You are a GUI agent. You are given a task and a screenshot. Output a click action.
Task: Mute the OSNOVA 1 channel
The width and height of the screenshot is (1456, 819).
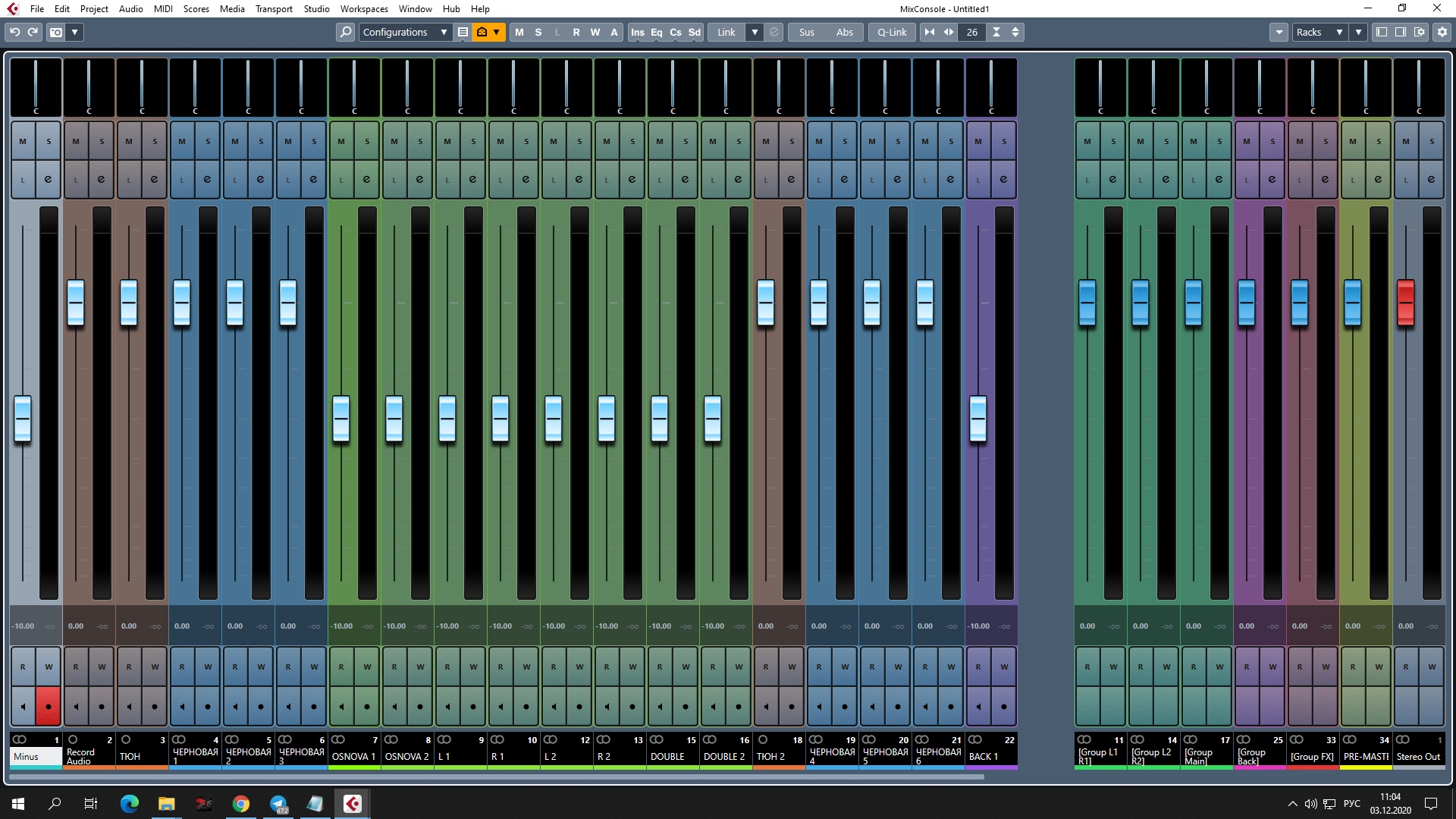click(341, 141)
